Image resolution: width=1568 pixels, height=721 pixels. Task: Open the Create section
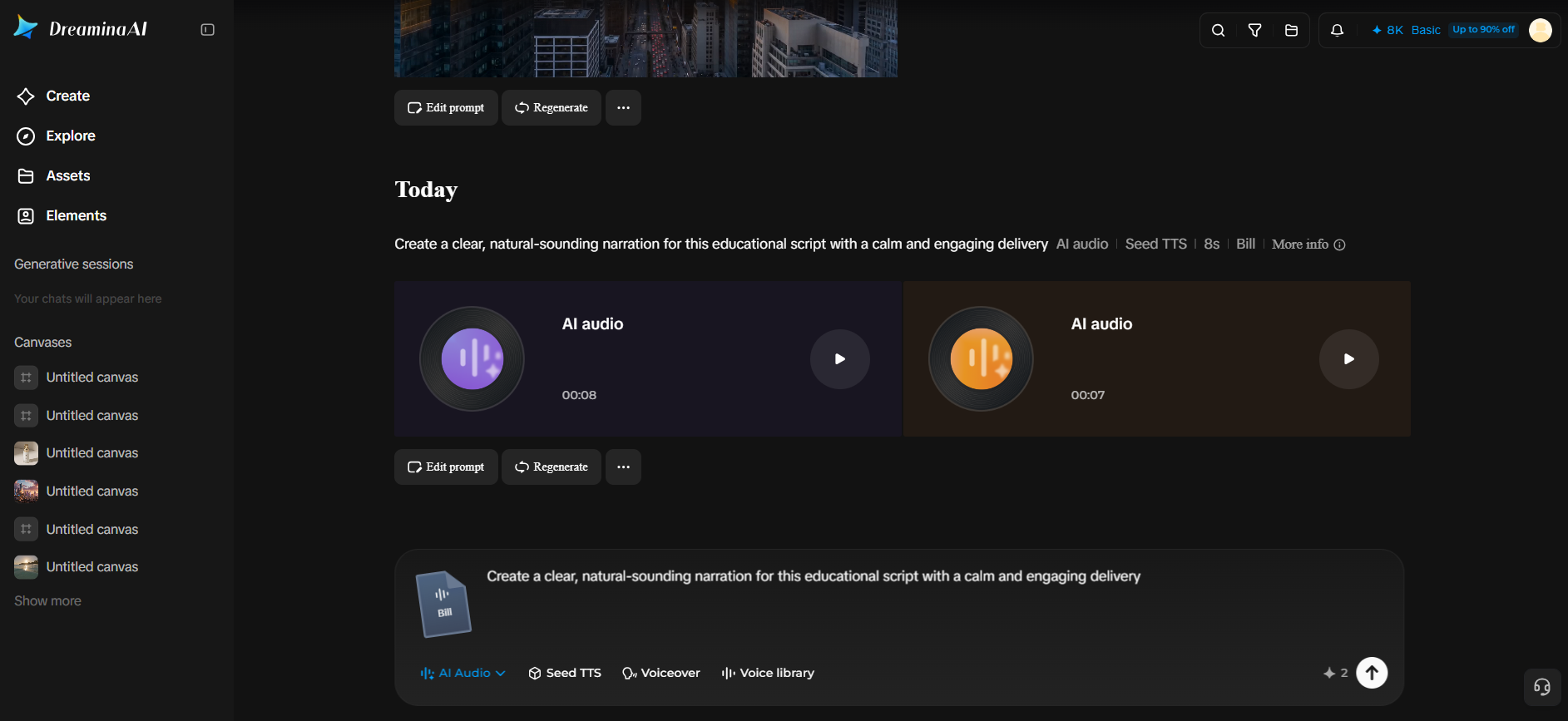tap(53, 96)
